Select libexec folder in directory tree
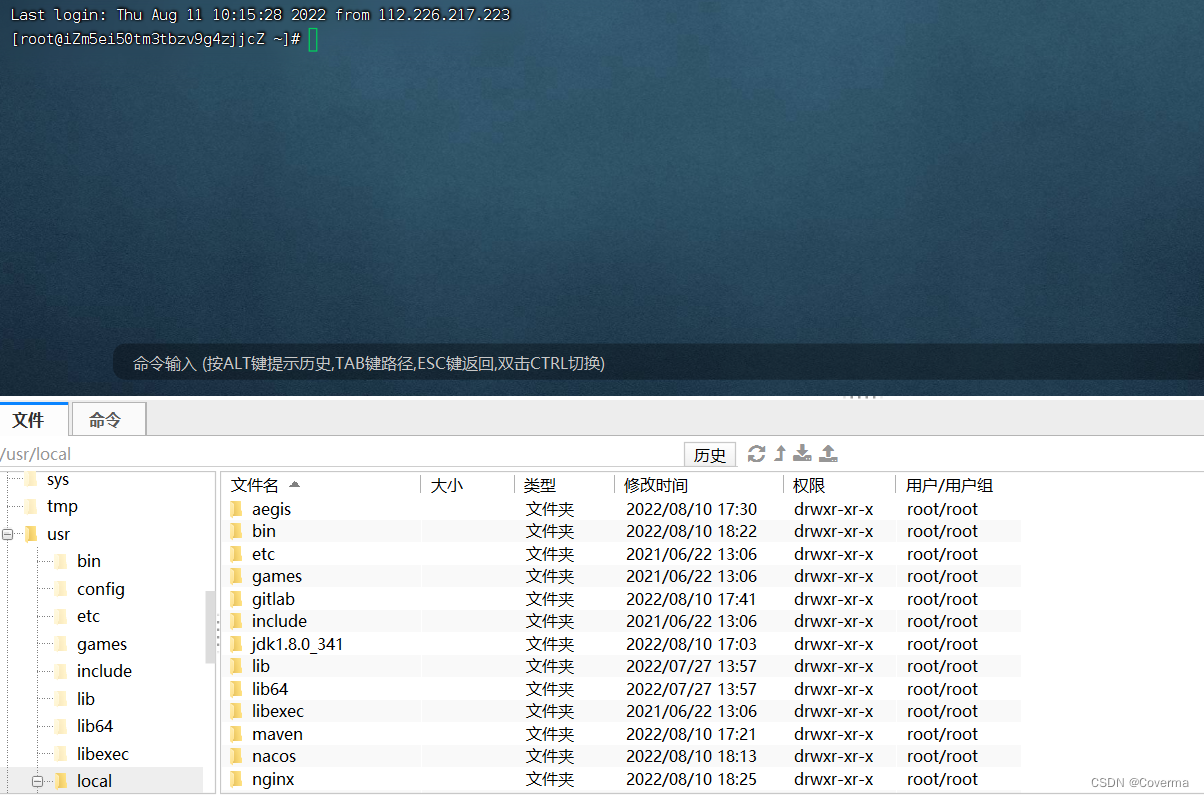1204x797 pixels. 103,754
